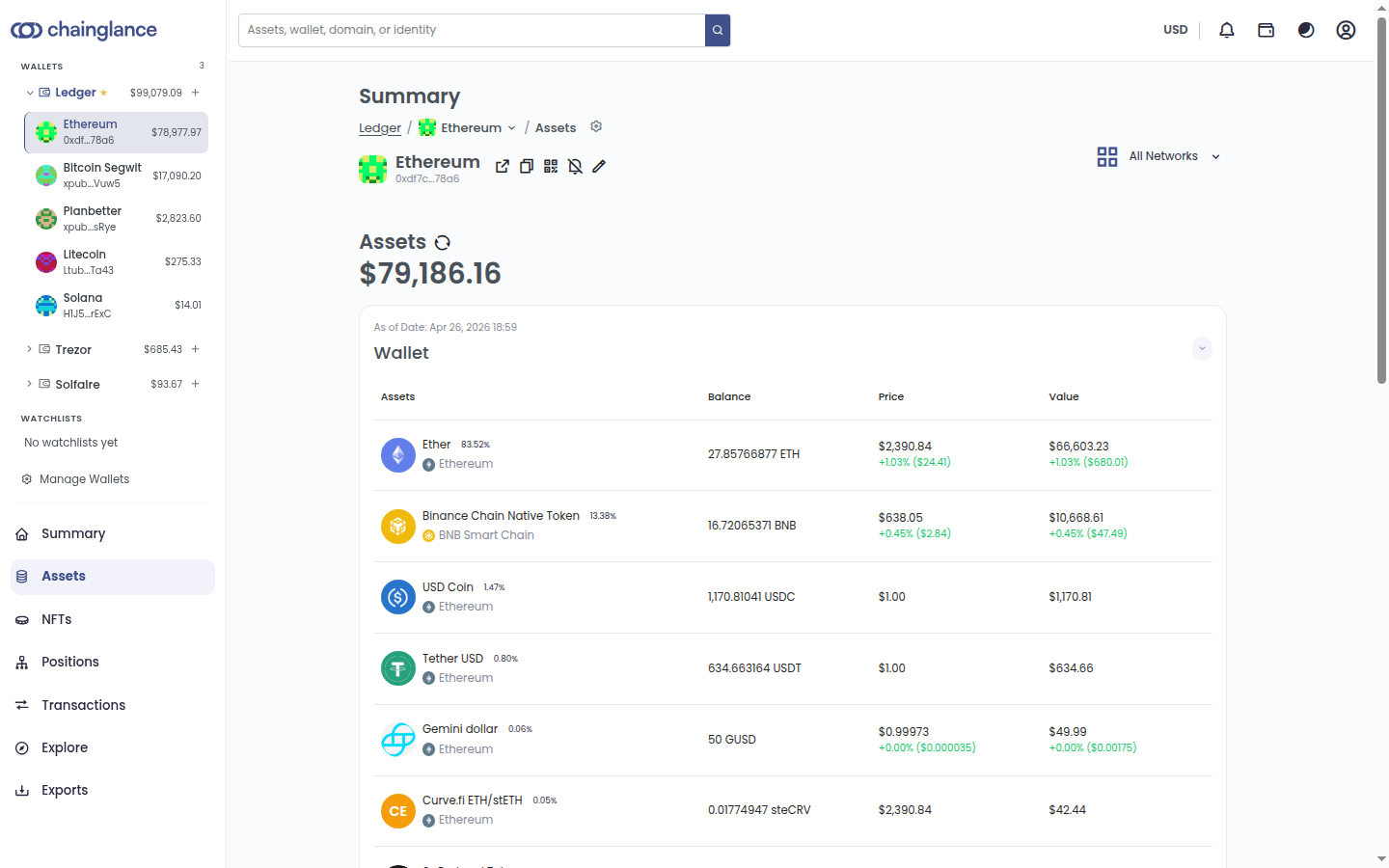Open Exports section
1389x868 pixels.
pyautogui.click(x=113, y=790)
